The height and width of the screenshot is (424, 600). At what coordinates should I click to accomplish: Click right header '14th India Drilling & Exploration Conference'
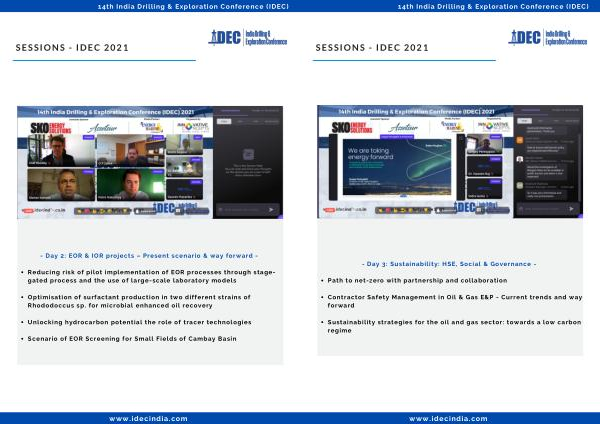coord(493,7)
